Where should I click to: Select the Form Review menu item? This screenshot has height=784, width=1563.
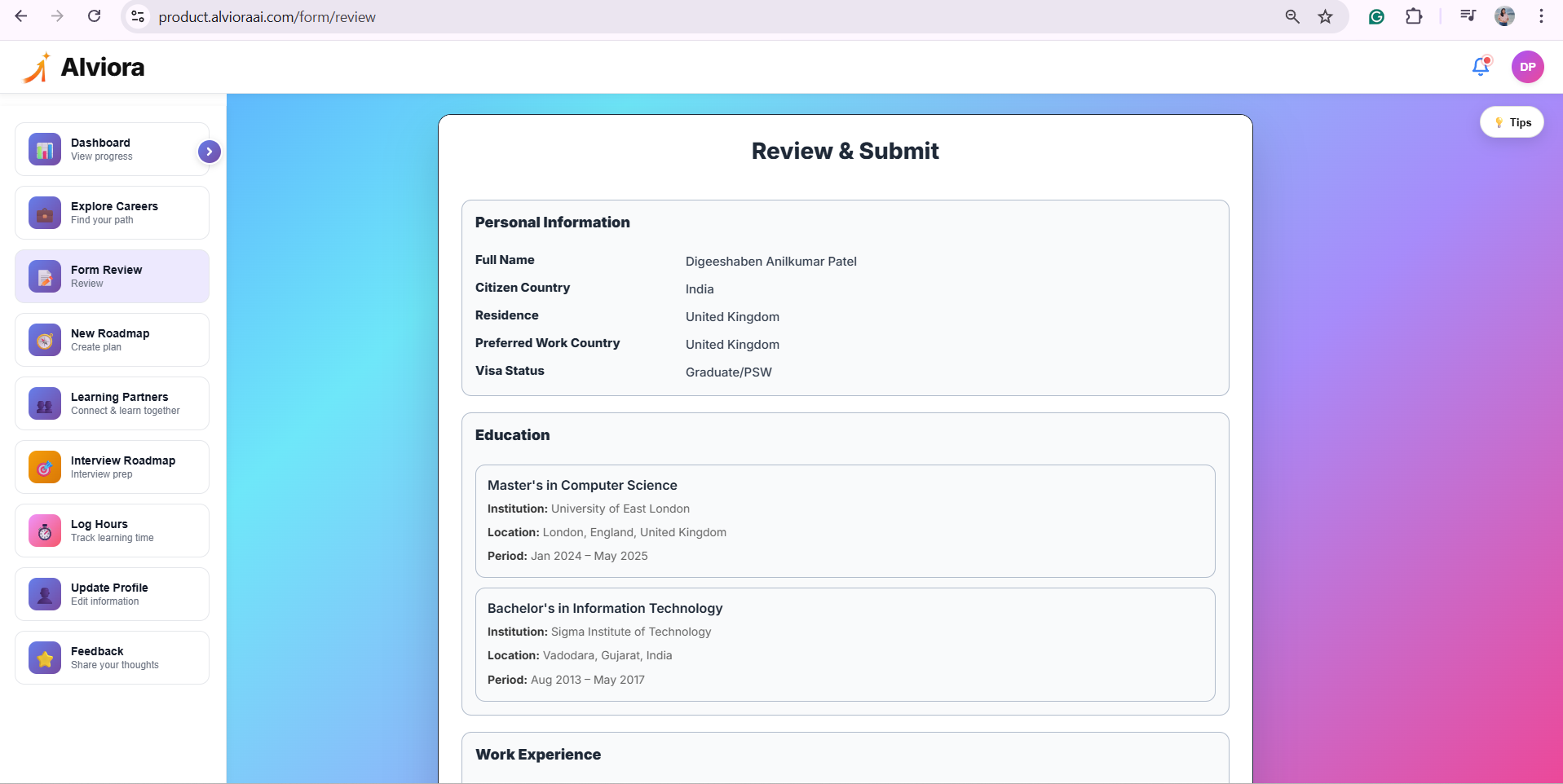(112, 276)
